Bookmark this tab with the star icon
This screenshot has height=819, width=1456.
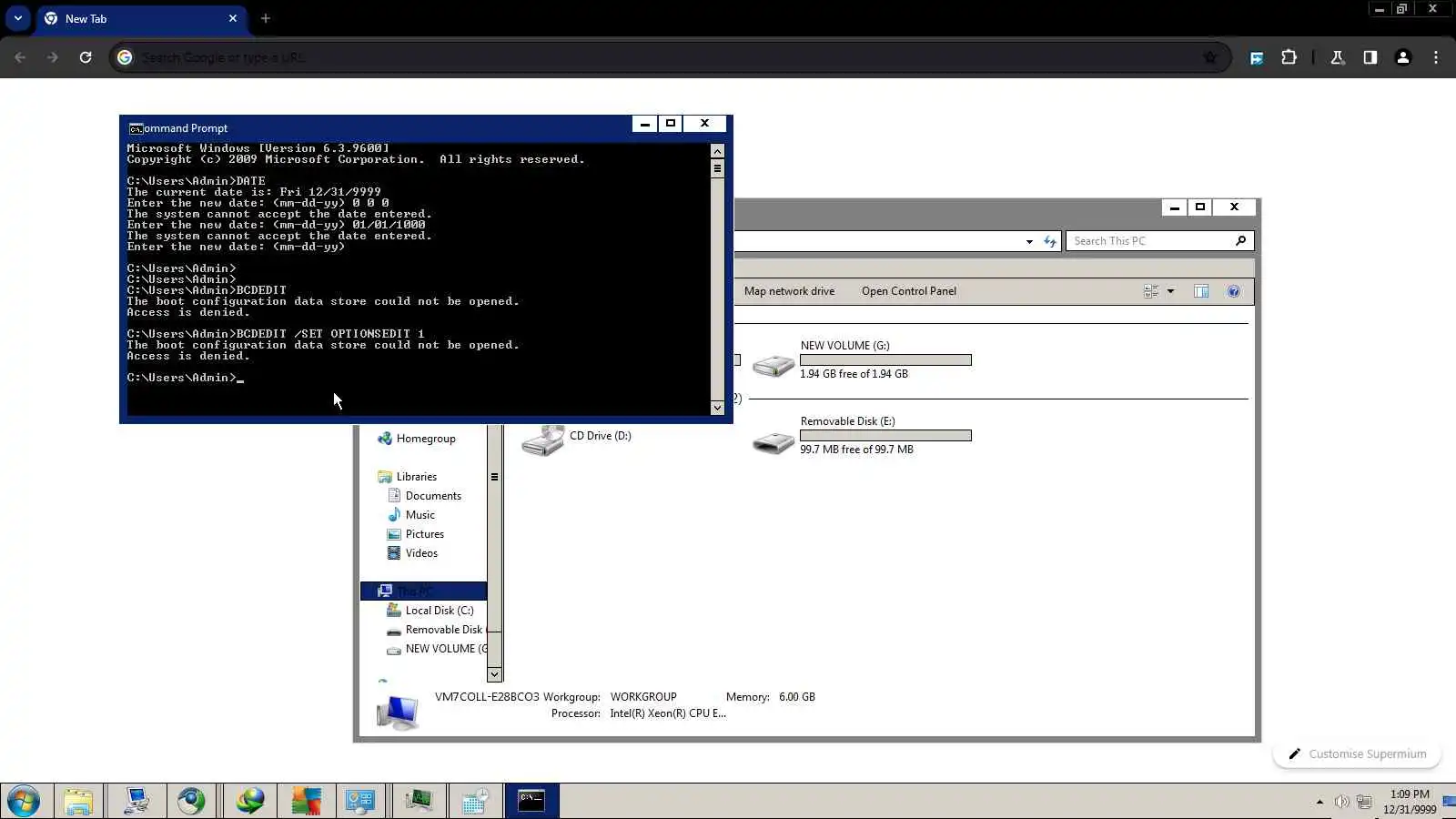pyautogui.click(x=1209, y=57)
